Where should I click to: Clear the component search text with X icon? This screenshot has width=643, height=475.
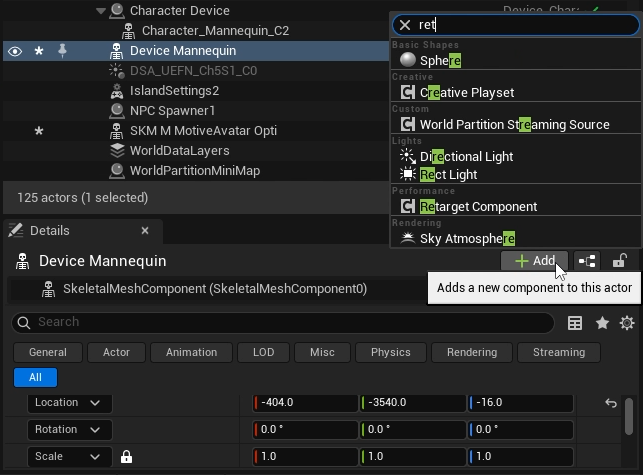(x=405, y=25)
